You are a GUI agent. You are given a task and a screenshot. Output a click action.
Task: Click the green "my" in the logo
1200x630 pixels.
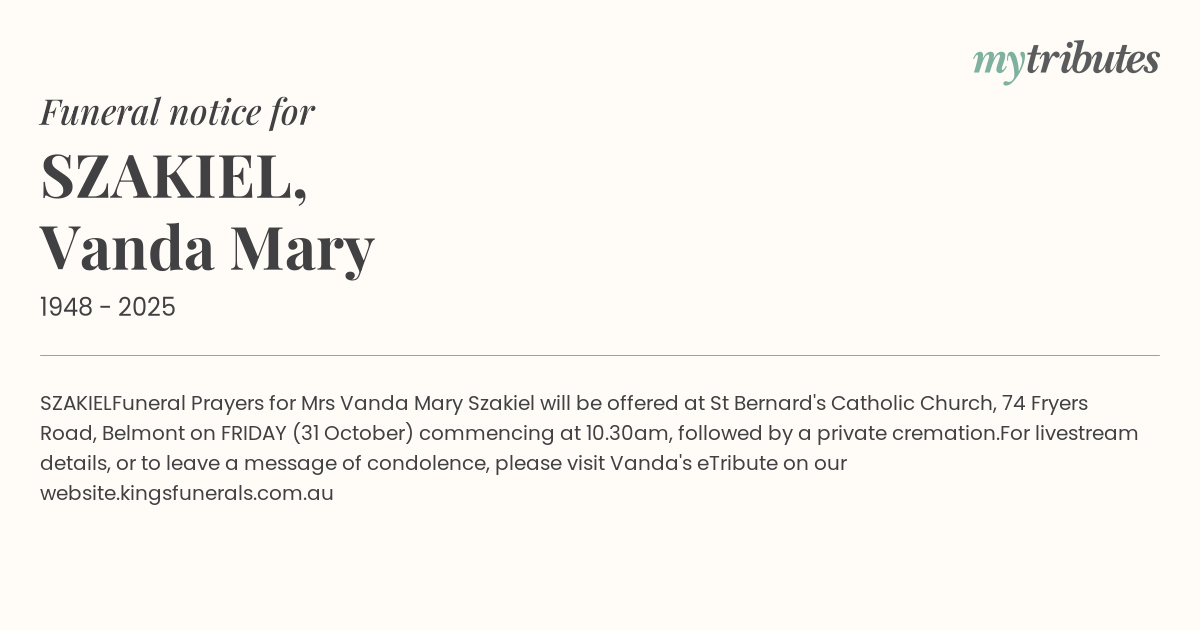998,62
